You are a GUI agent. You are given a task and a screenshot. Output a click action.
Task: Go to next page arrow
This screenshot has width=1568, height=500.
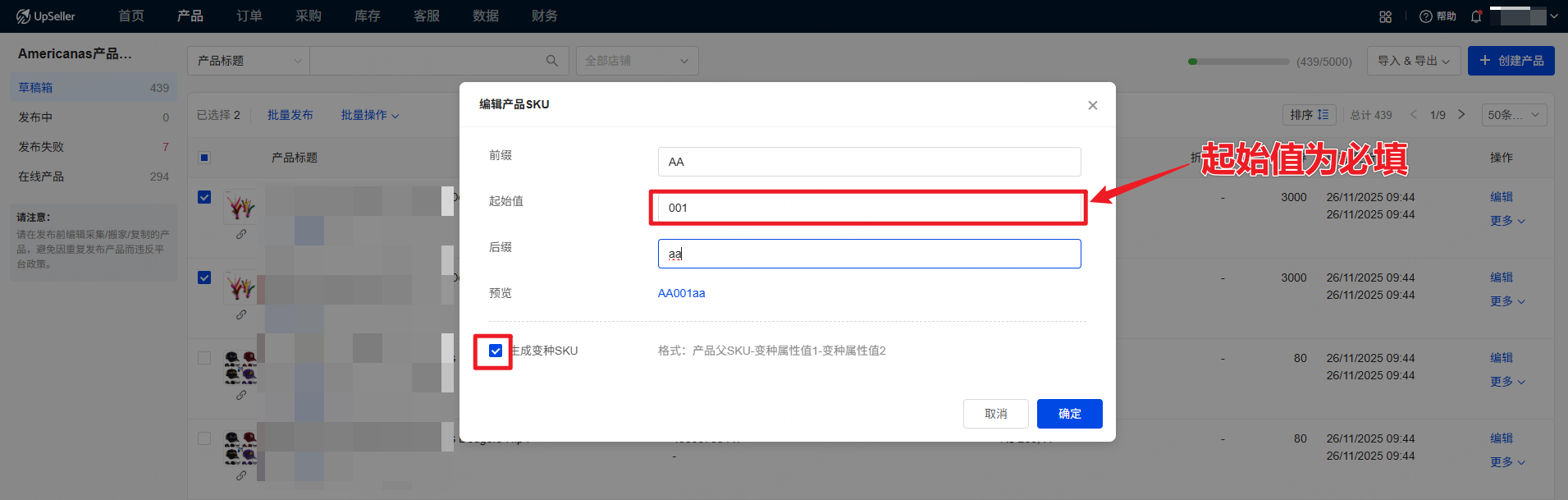tap(1461, 115)
